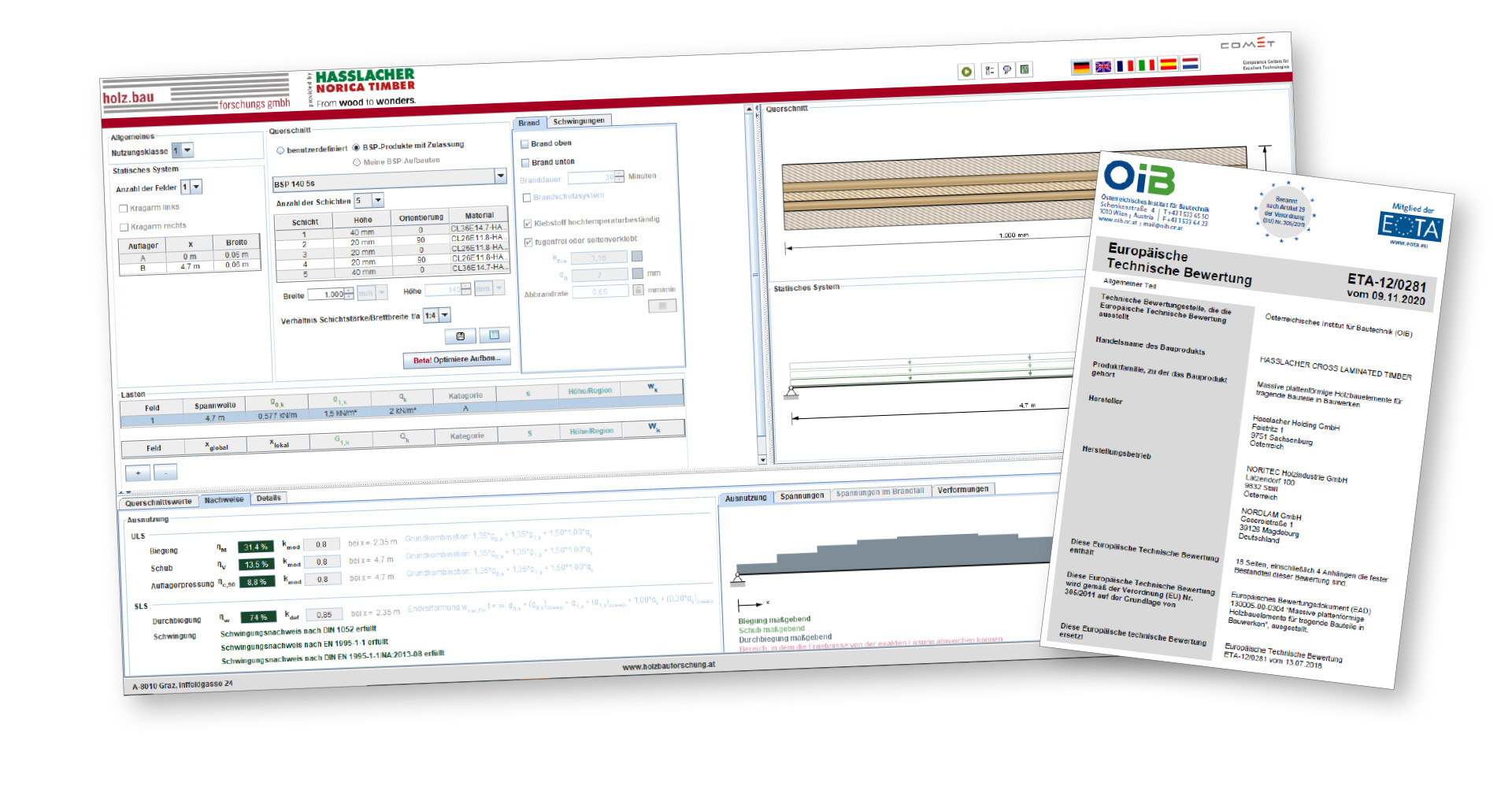Click the table layout icon button

click(495, 335)
